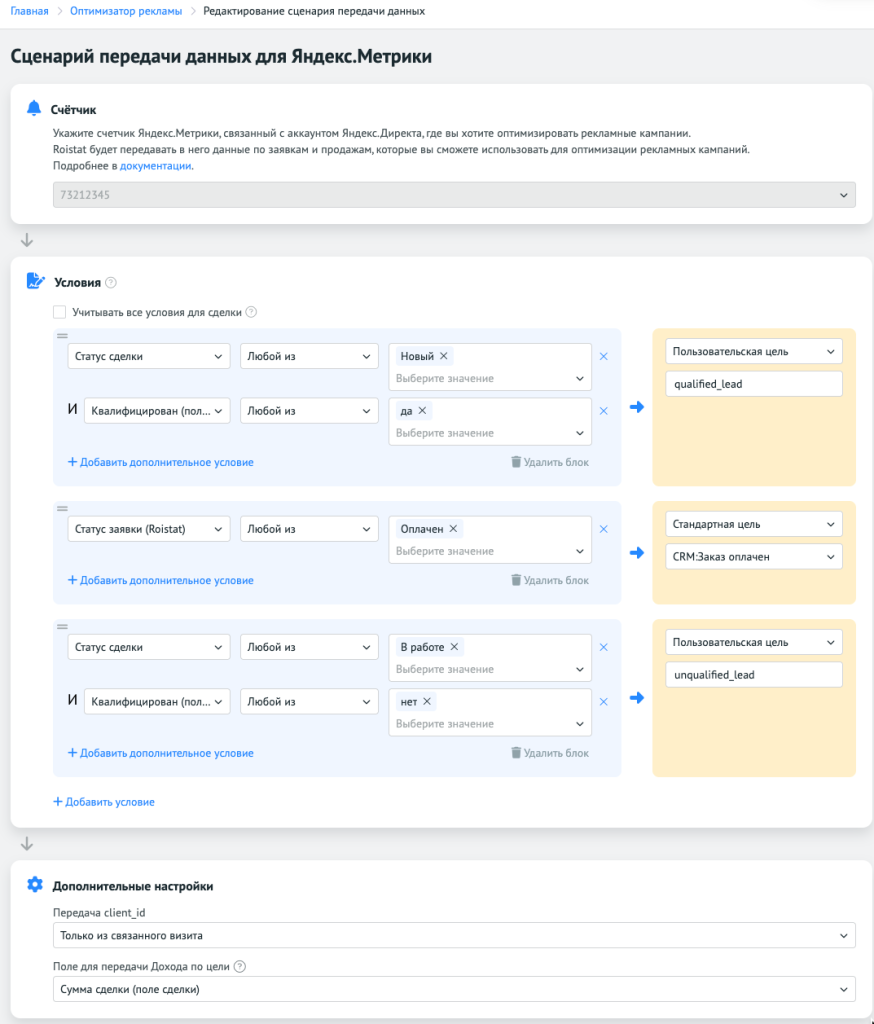Remove the 'нет' tag value
Viewport: 874px width, 1024px height.
point(428,702)
